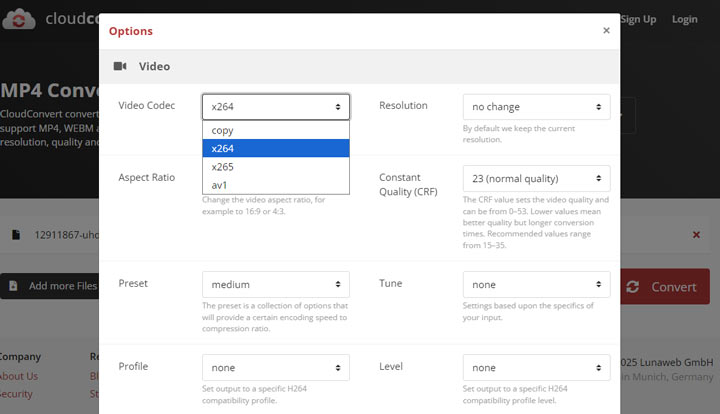
Task: Click the video camera icon beside Video
Action: pos(120,66)
